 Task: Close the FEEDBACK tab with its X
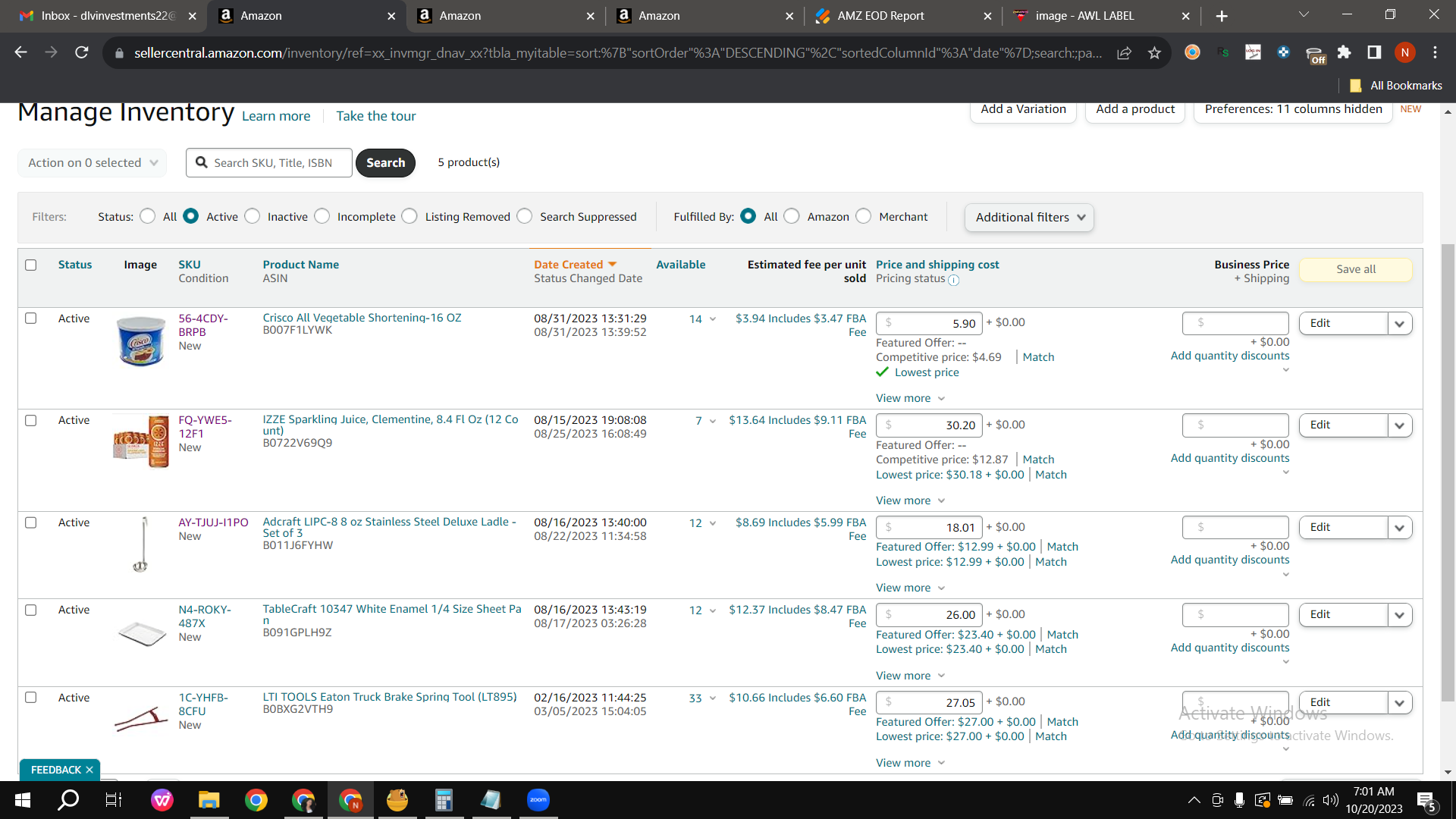coord(89,770)
